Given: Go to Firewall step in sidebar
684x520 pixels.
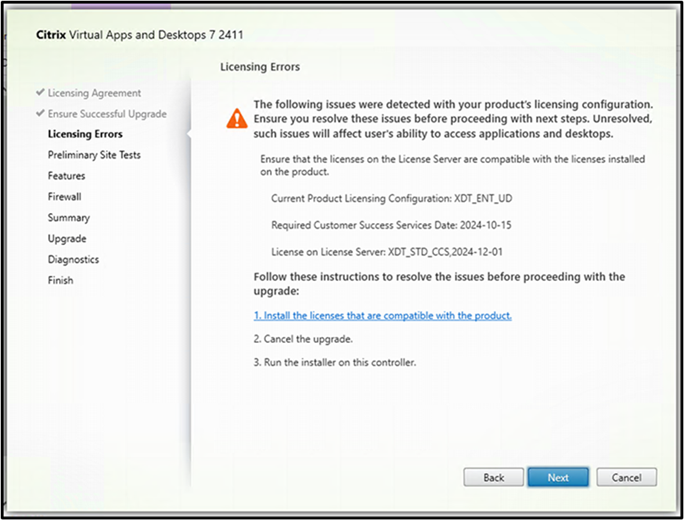Looking at the screenshot, I should pyautogui.click(x=65, y=197).
